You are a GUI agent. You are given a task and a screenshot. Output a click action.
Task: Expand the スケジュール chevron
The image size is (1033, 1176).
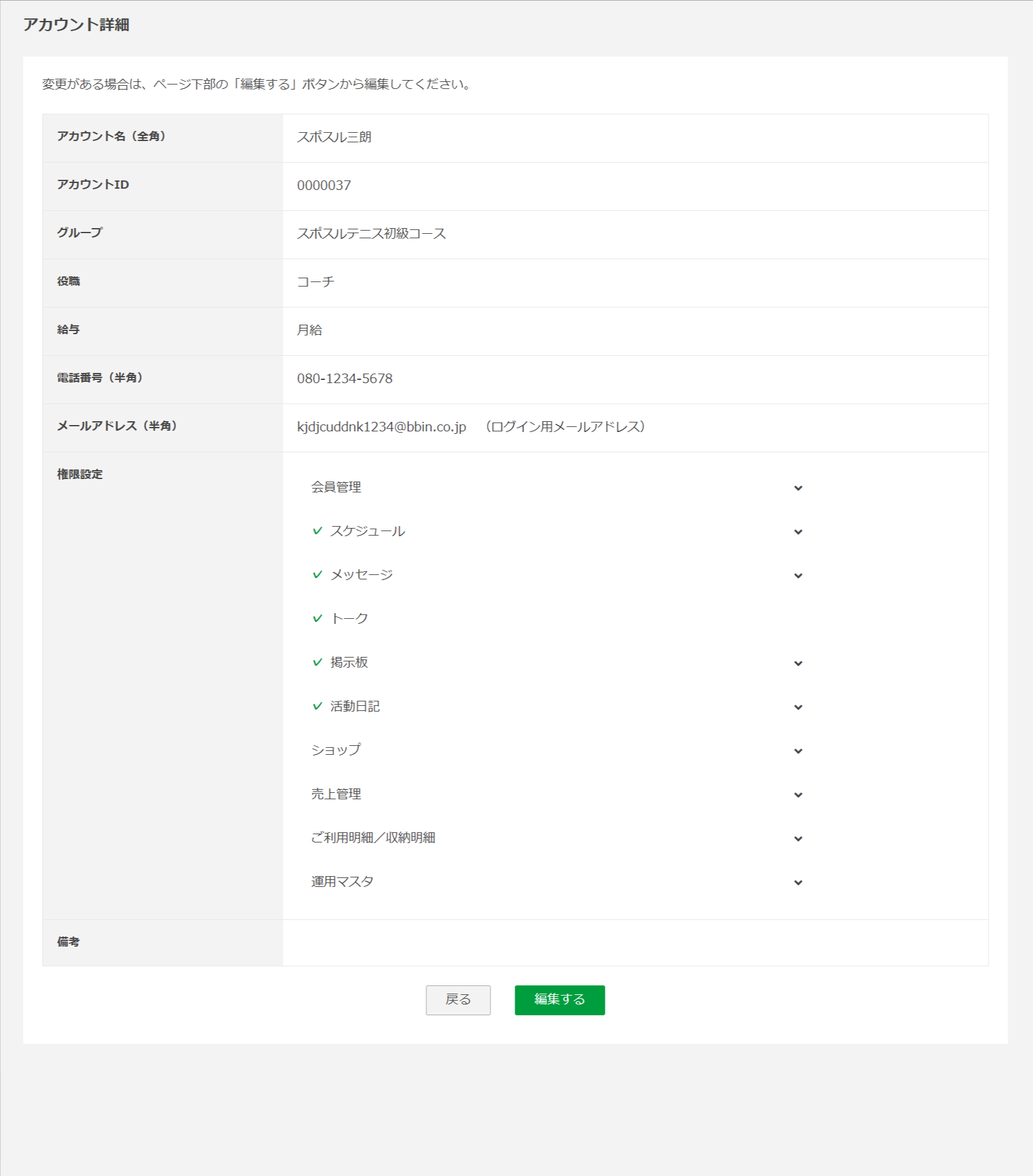798,532
